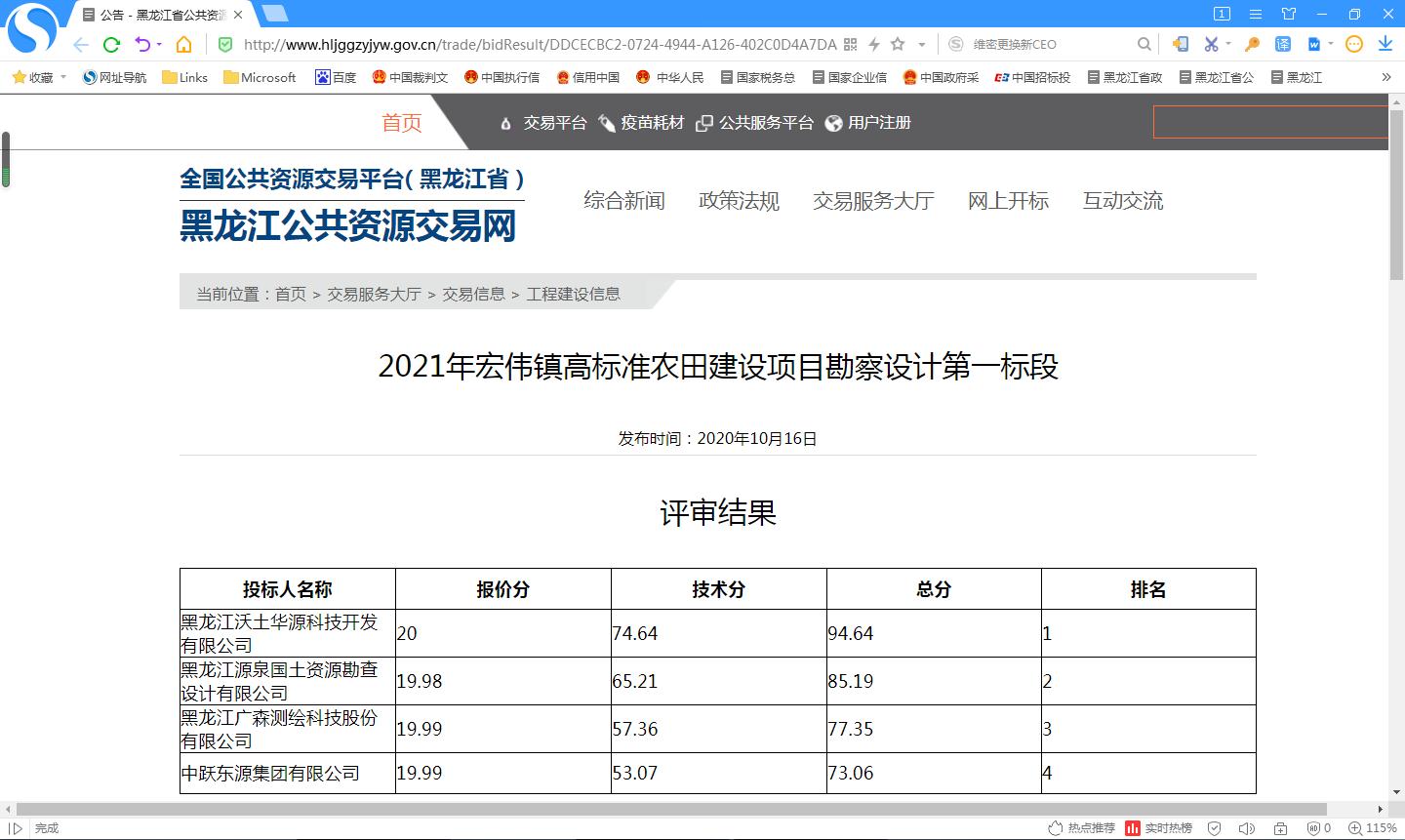Toggle the browser sound speaker icon

click(x=1246, y=828)
